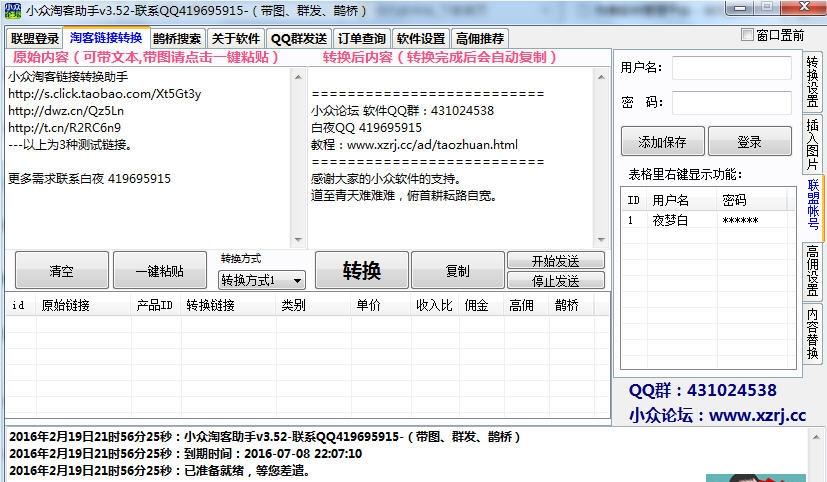Click the 高佣 column header

pos(526,305)
